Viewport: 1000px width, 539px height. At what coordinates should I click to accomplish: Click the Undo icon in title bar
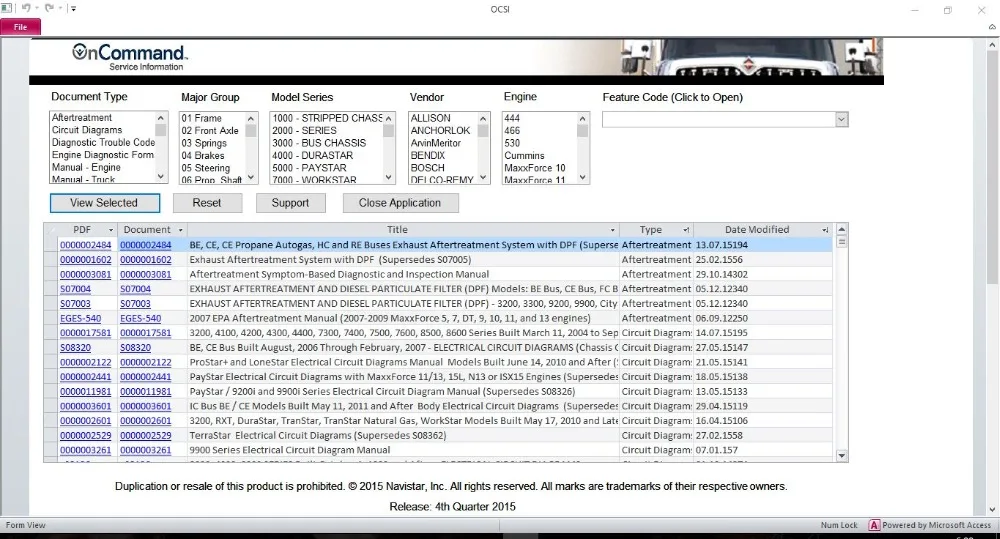26,8
